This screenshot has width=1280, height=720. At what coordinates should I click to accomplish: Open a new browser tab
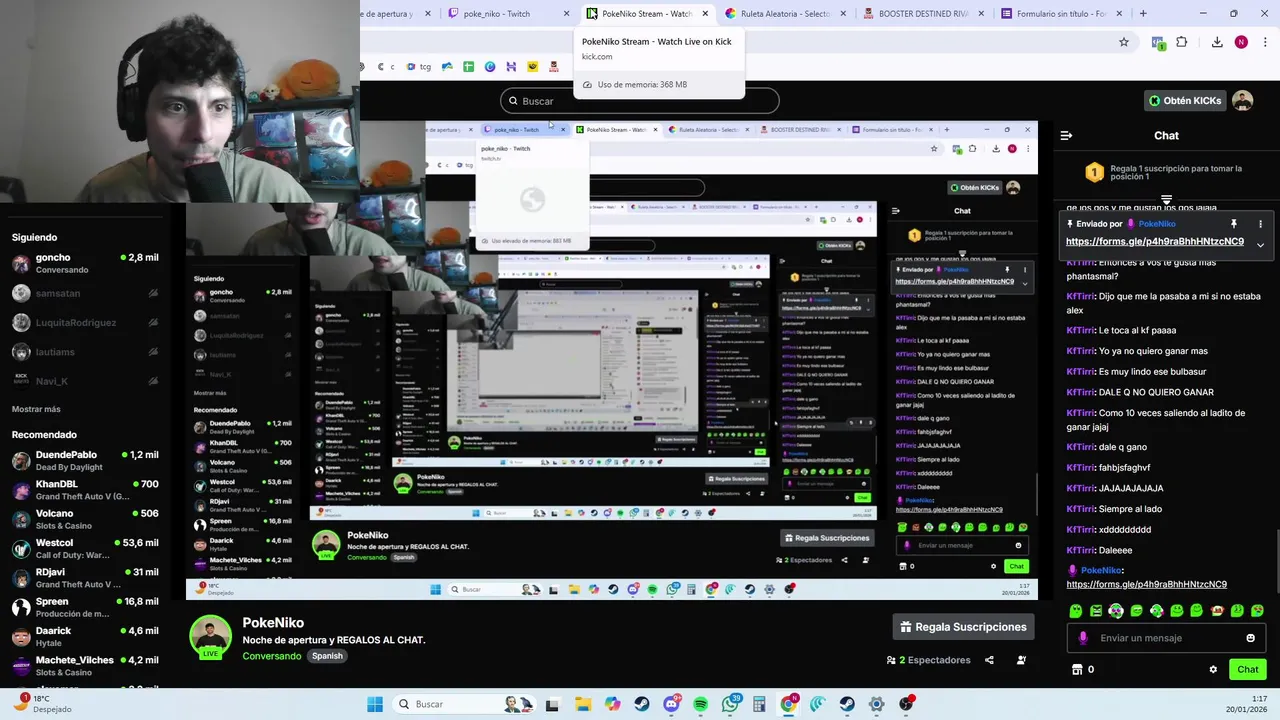click(x=1143, y=14)
